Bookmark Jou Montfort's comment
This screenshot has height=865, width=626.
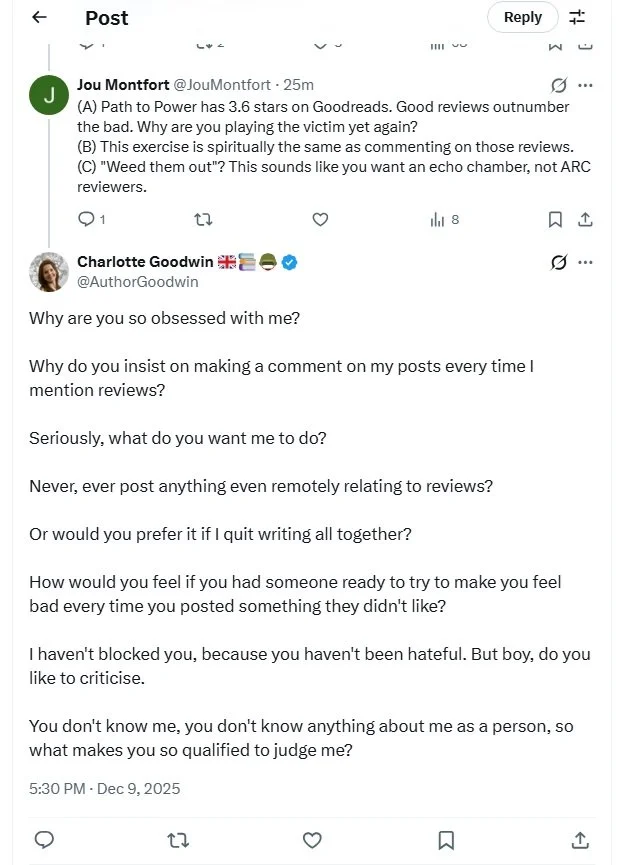click(555, 220)
